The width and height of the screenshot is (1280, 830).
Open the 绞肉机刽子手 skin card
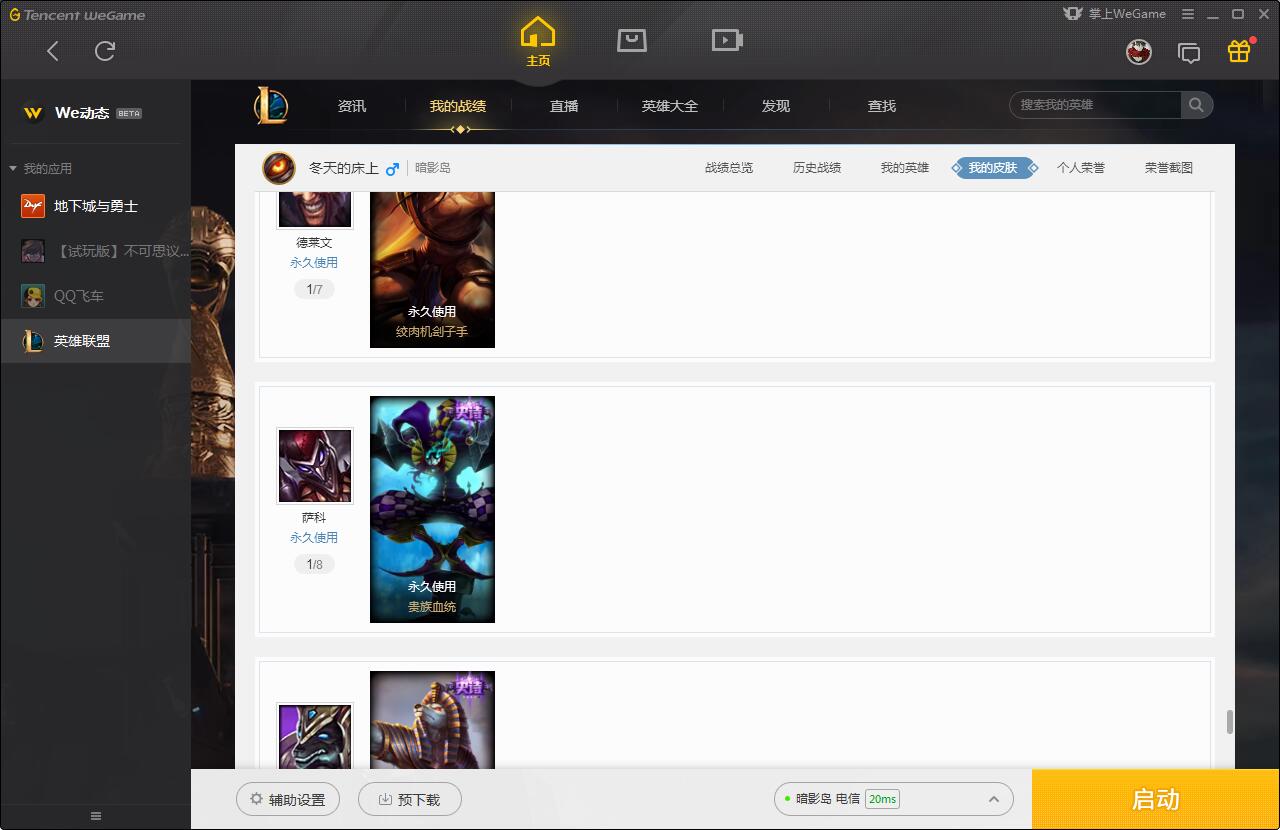click(432, 269)
